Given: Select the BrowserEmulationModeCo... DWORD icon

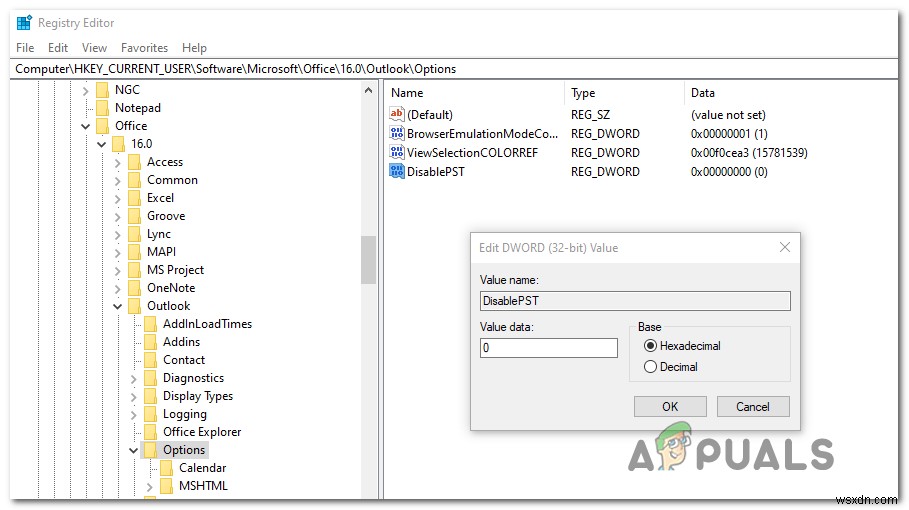Looking at the screenshot, I should (x=397, y=133).
